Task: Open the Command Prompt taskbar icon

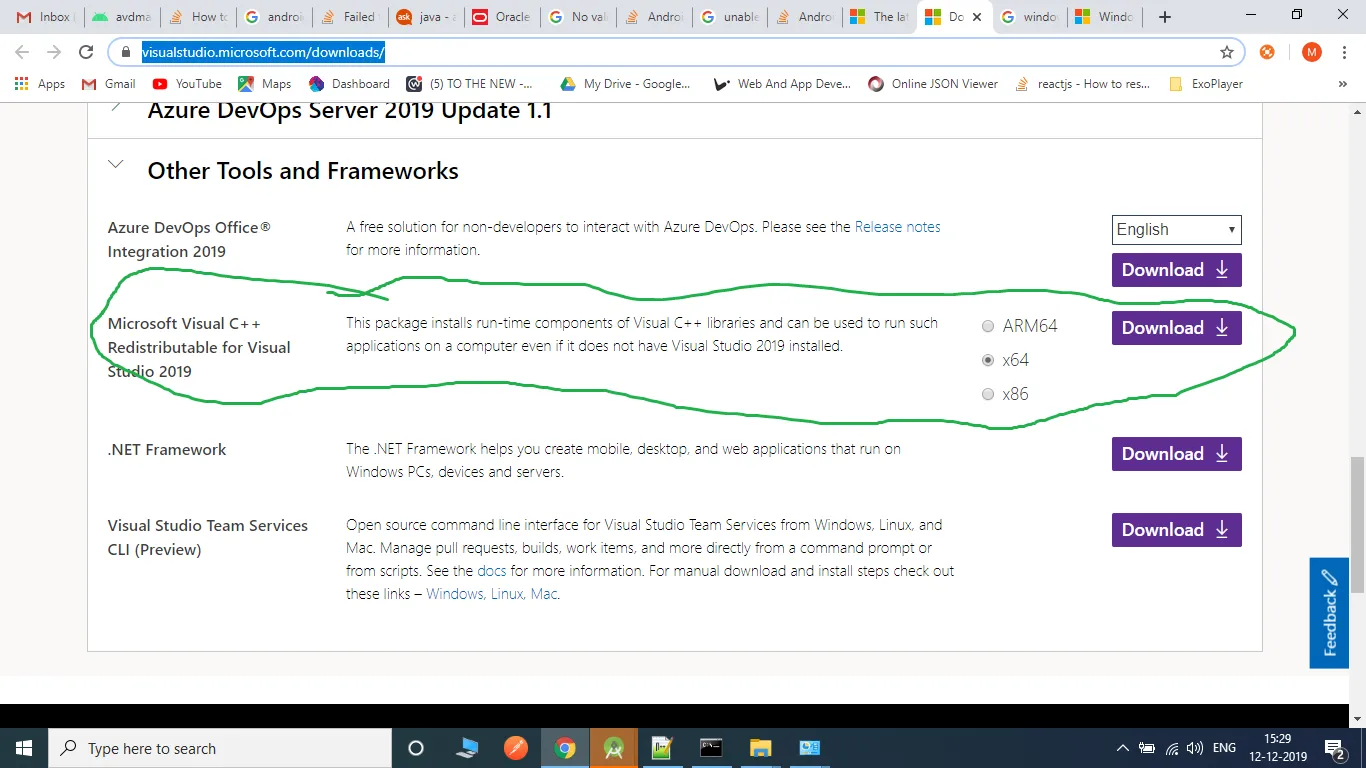Action: point(711,748)
